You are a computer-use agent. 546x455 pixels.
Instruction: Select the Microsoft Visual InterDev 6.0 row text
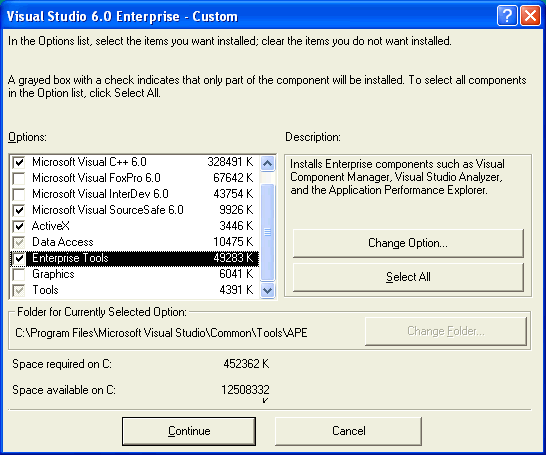pos(100,194)
